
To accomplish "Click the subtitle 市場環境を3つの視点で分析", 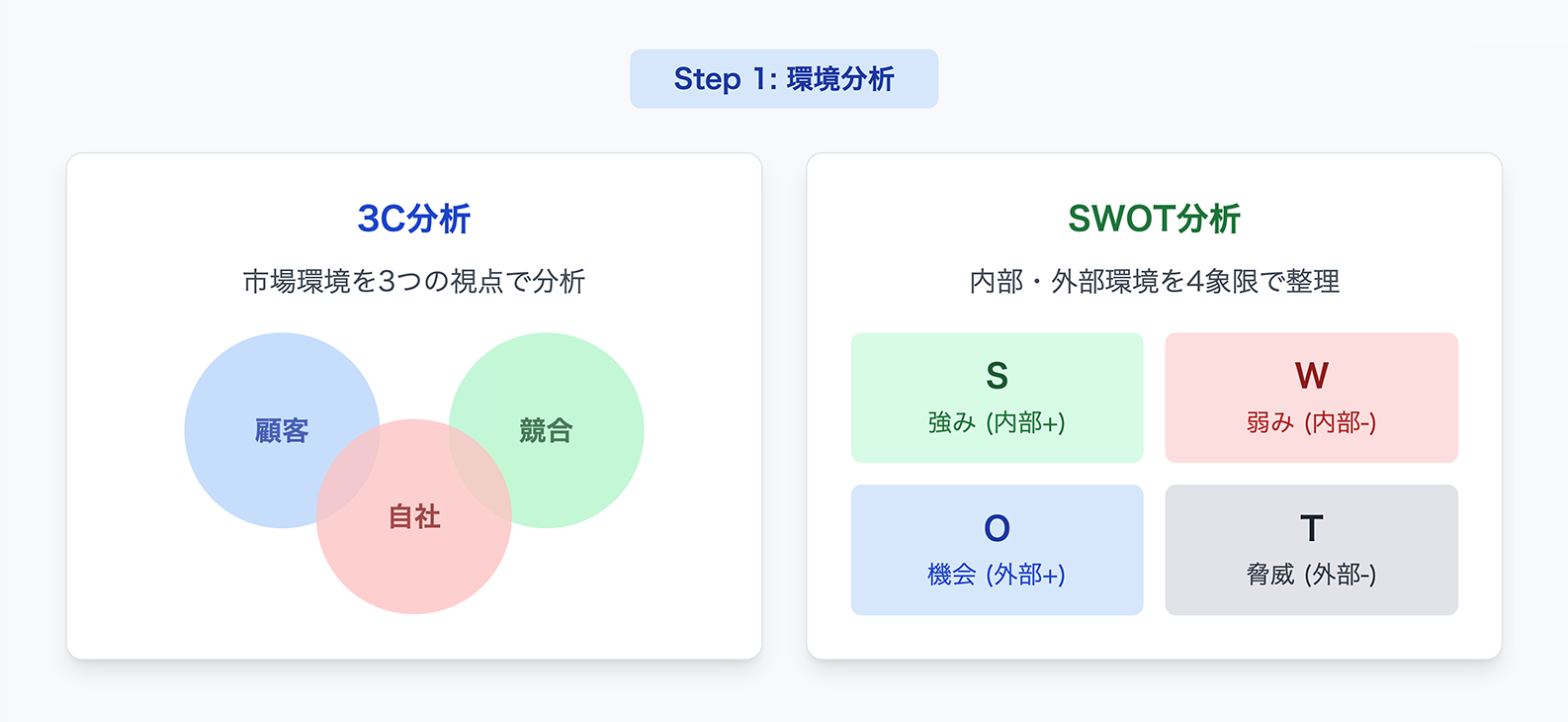I will pos(413,282).
